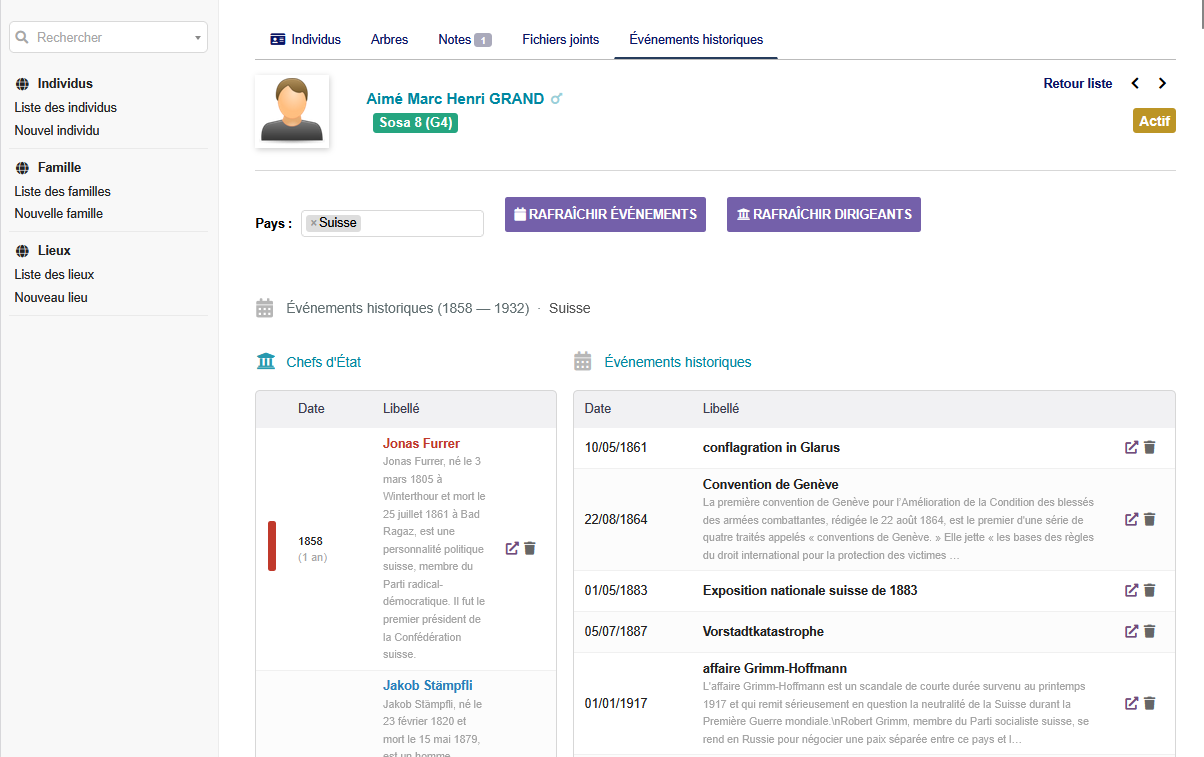The width and height of the screenshot is (1204, 757).
Task: Go to the next individual arrow
Action: click(x=1162, y=84)
